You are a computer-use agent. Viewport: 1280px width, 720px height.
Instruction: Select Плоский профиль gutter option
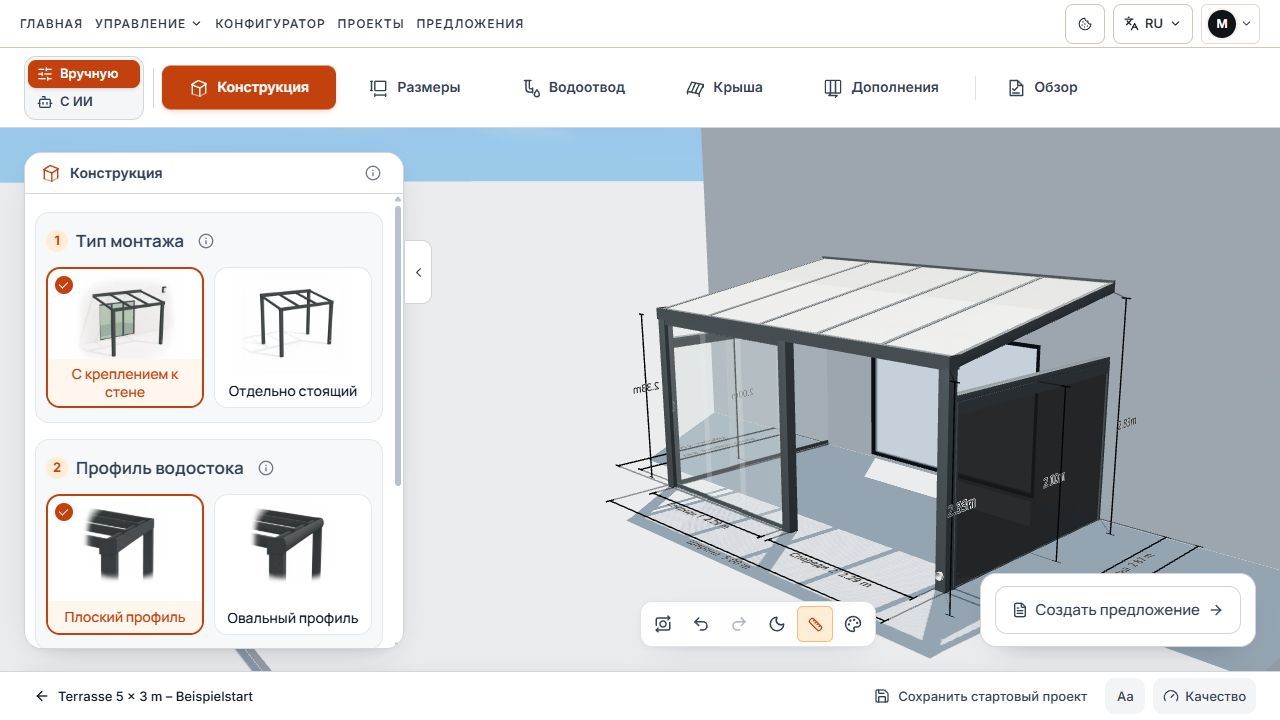[x=125, y=564]
